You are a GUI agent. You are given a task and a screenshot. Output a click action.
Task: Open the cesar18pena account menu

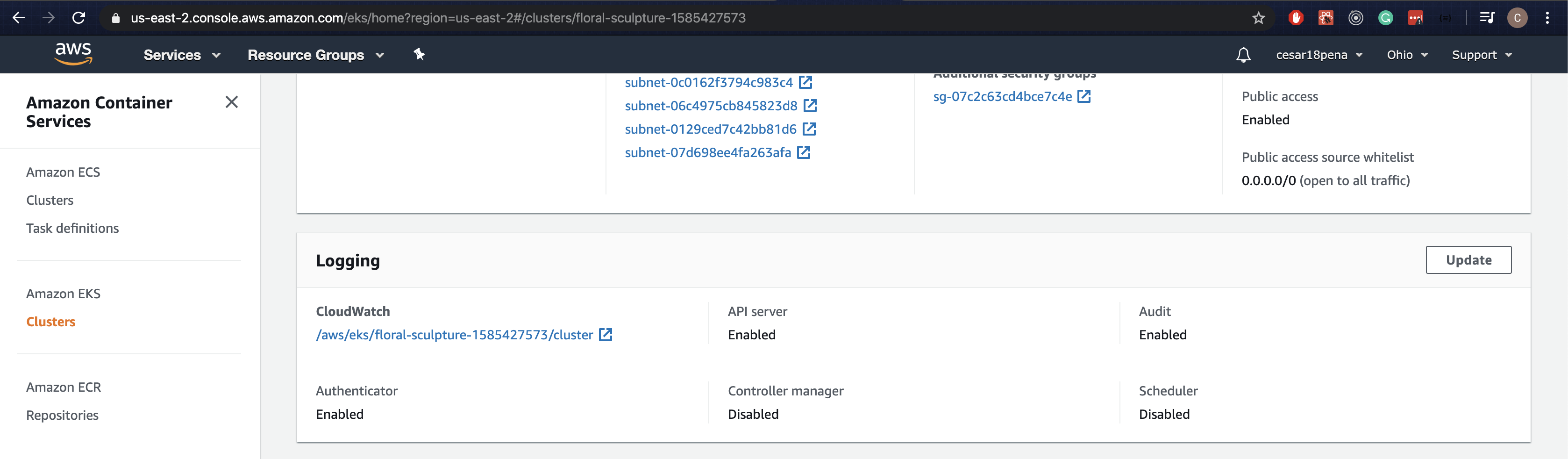point(1319,55)
